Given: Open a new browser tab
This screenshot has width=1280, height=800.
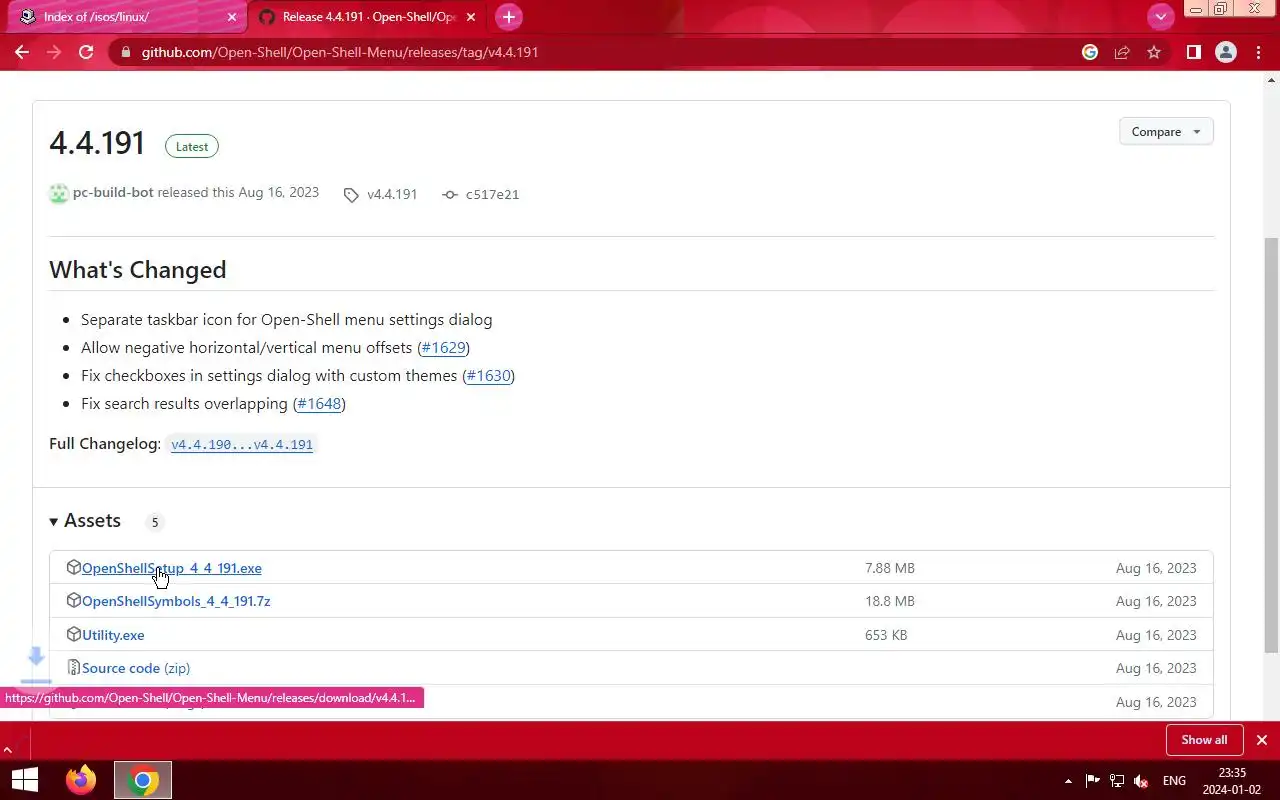Looking at the screenshot, I should (x=509, y=17).
